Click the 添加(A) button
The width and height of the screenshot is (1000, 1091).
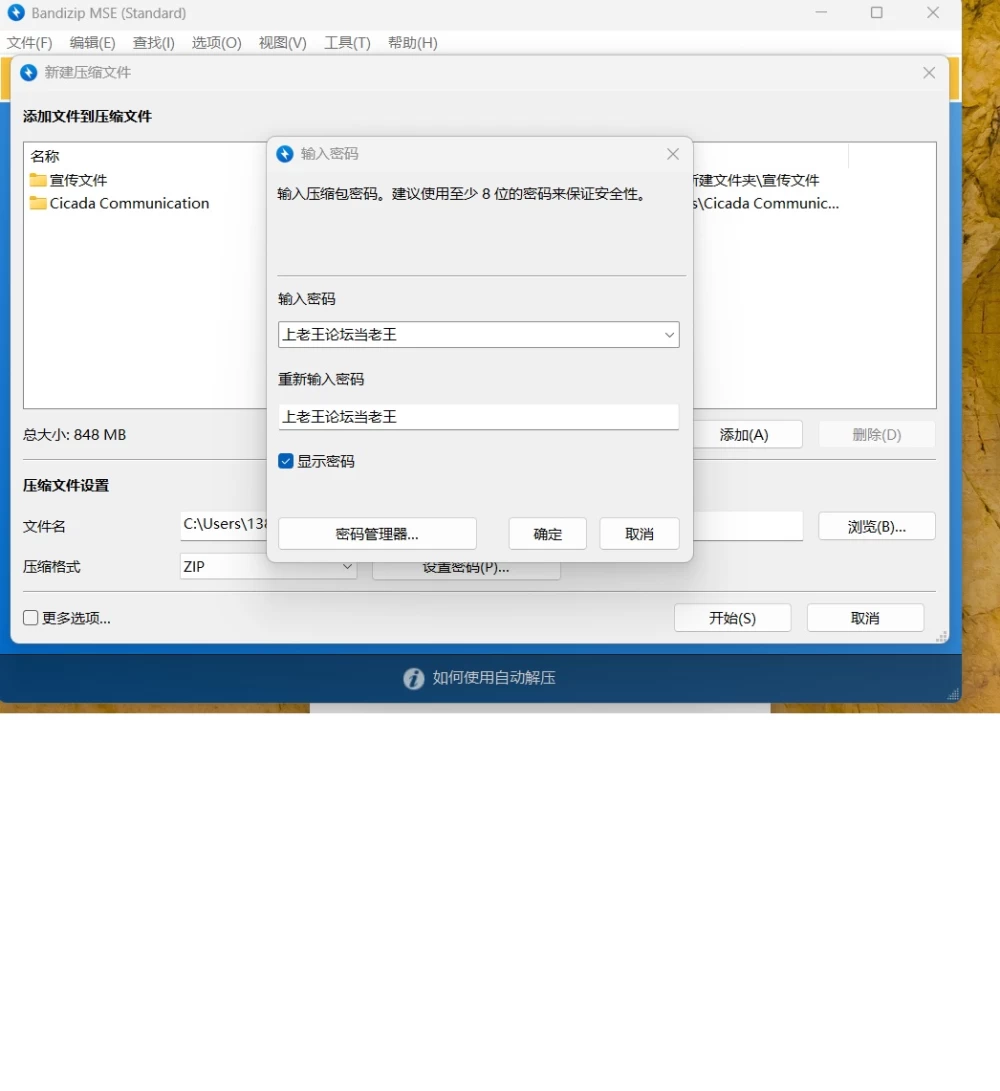744,435
